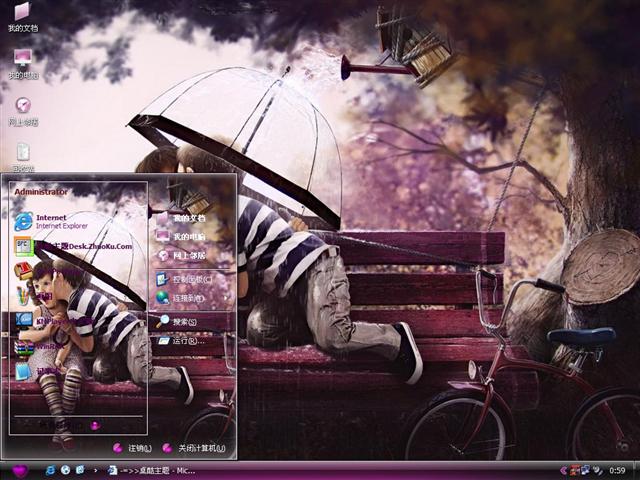Open 我的文档 folder icon on the desktop
Screen dimensions: 640x480
pos(23,17)
